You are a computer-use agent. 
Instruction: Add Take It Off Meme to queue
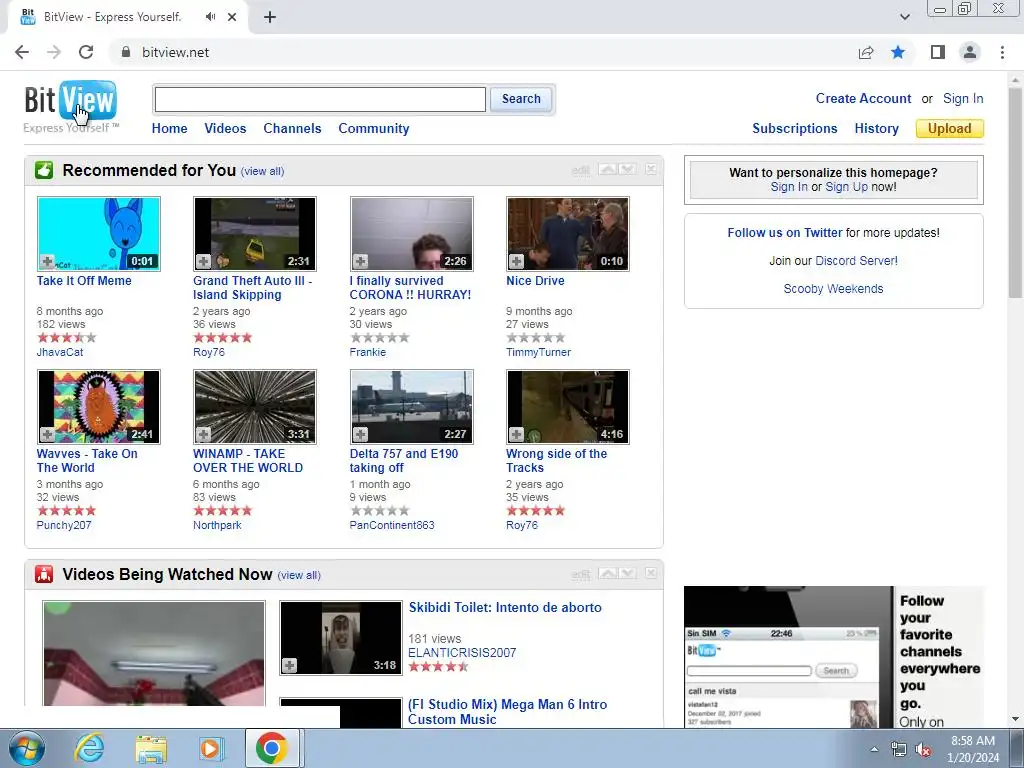[x=47, y=262]
